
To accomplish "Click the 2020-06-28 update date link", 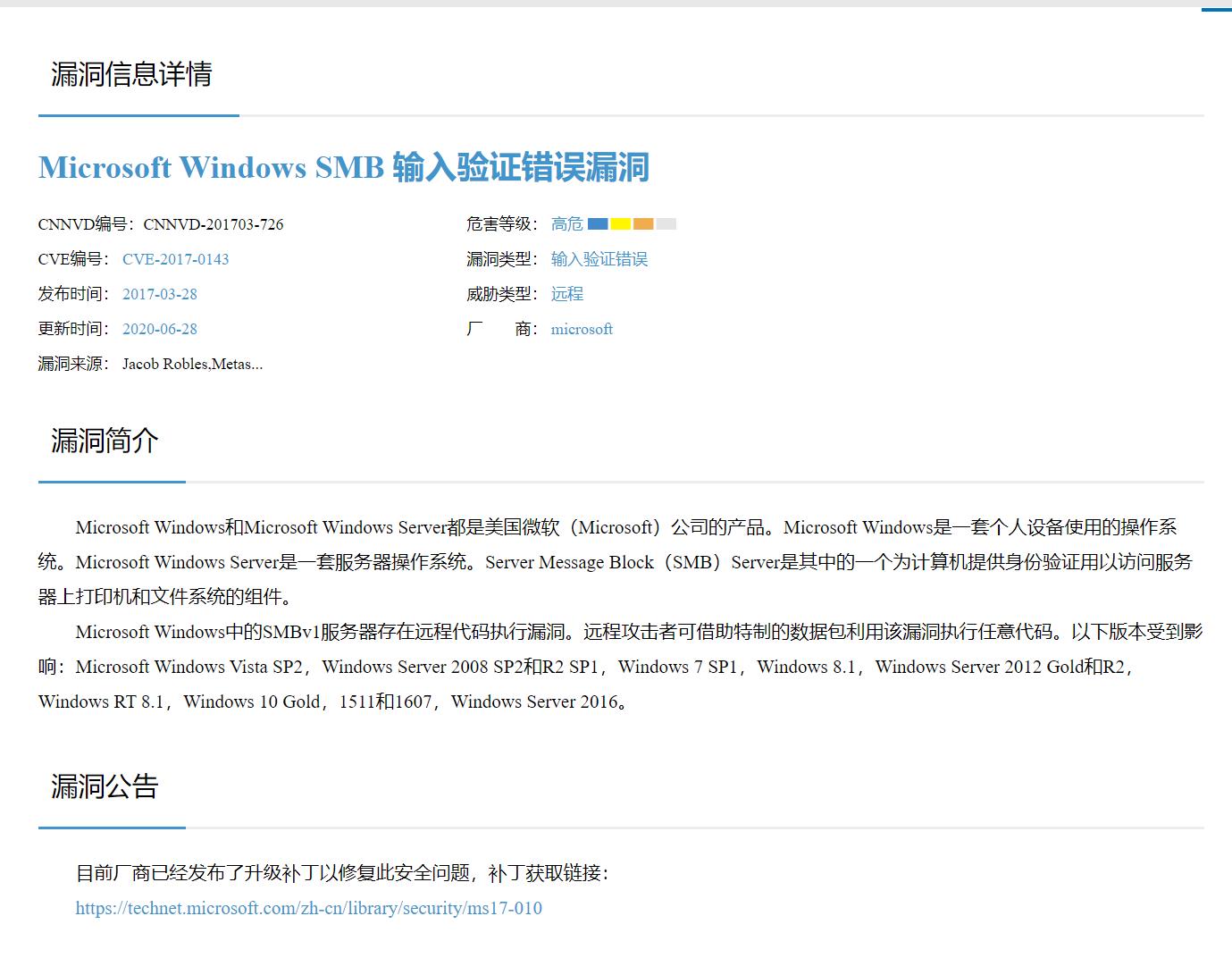I will coord(160,329).
